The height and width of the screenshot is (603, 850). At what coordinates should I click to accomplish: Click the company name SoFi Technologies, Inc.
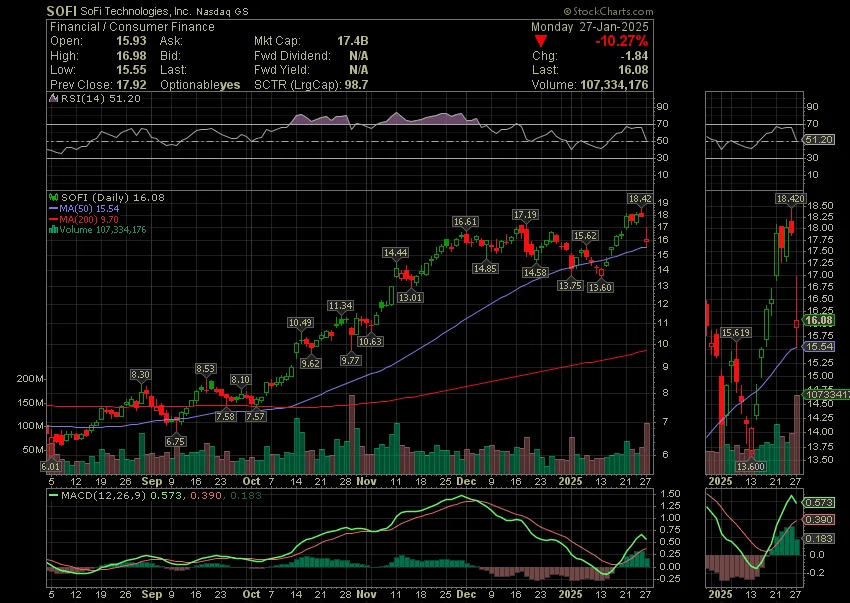pyautogui.click(x=136, y=11)
